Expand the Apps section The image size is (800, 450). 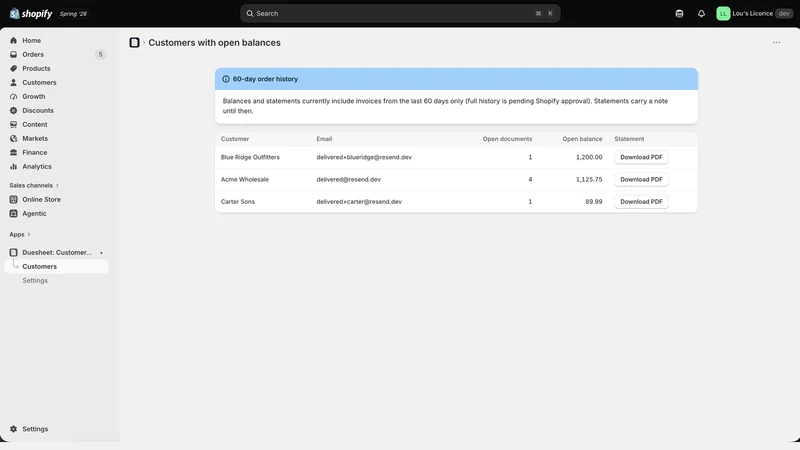click(x=20, y=235)
